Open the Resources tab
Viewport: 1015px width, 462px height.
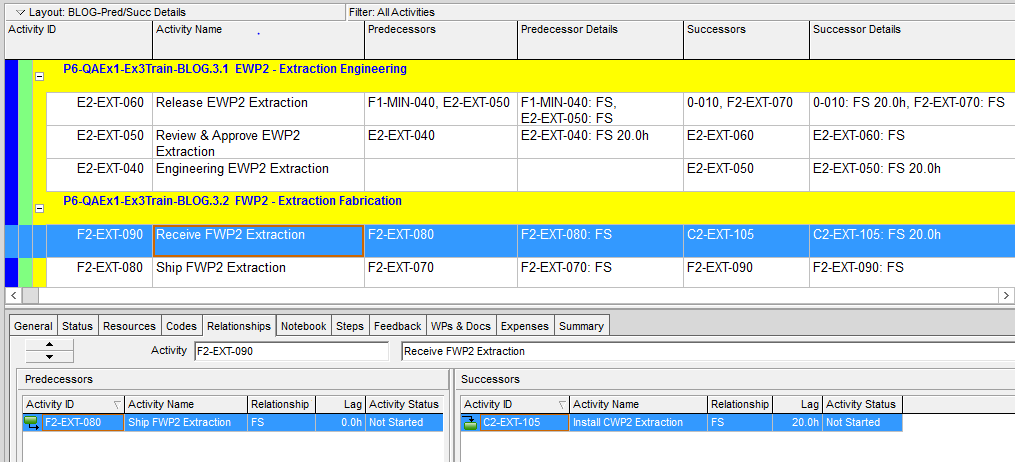(129, 326)
